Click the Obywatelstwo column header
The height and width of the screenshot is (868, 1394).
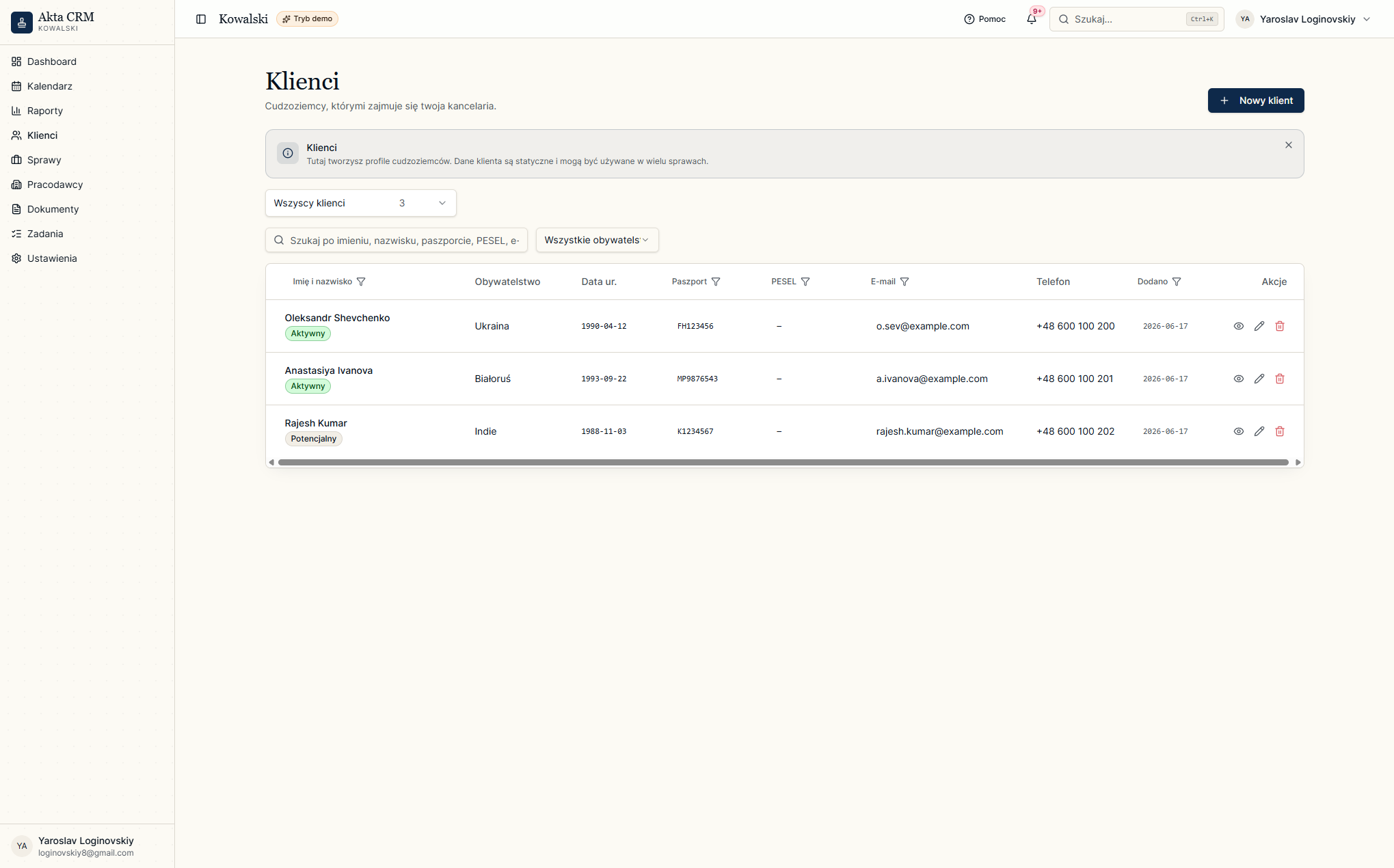[507, 282]
